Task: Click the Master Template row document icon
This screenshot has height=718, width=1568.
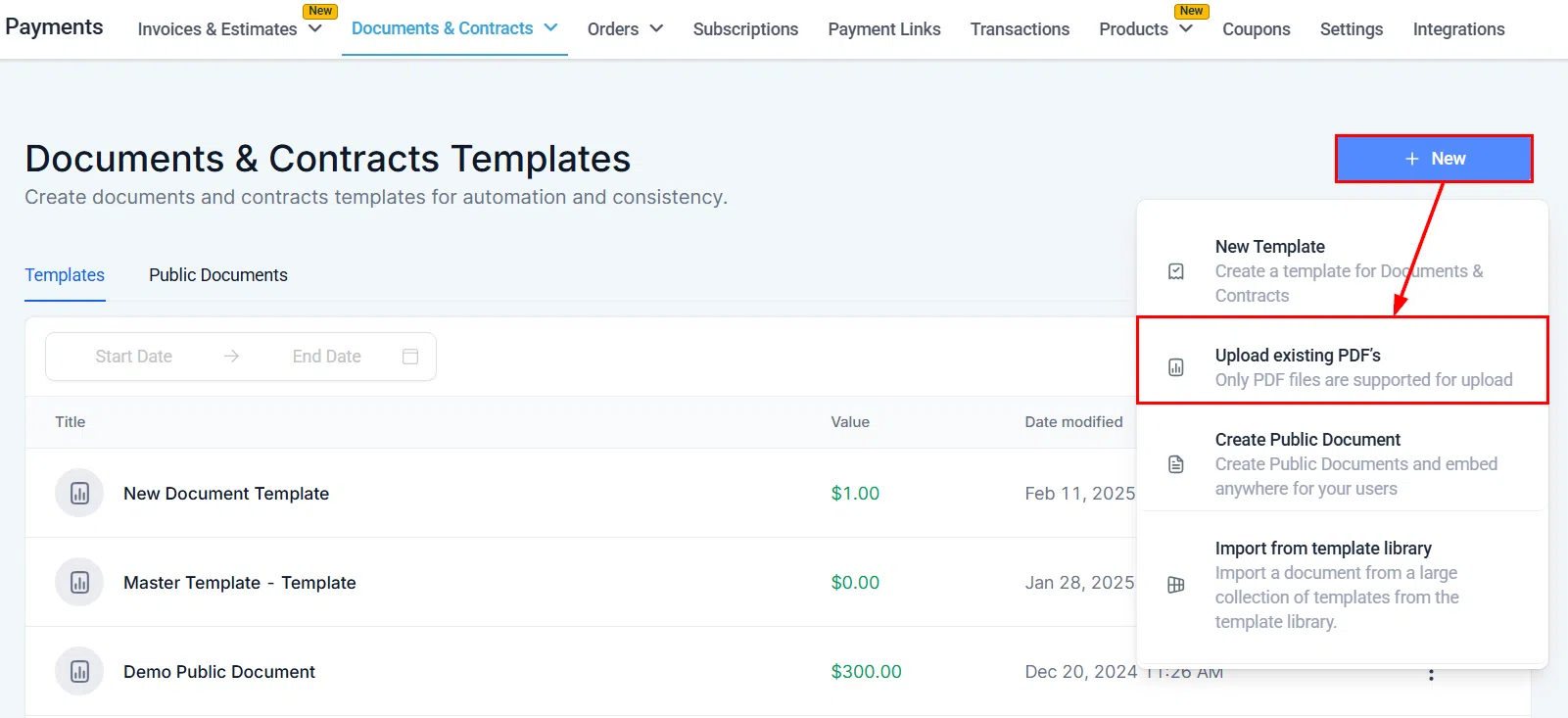Action: click(x=79, y=582)
